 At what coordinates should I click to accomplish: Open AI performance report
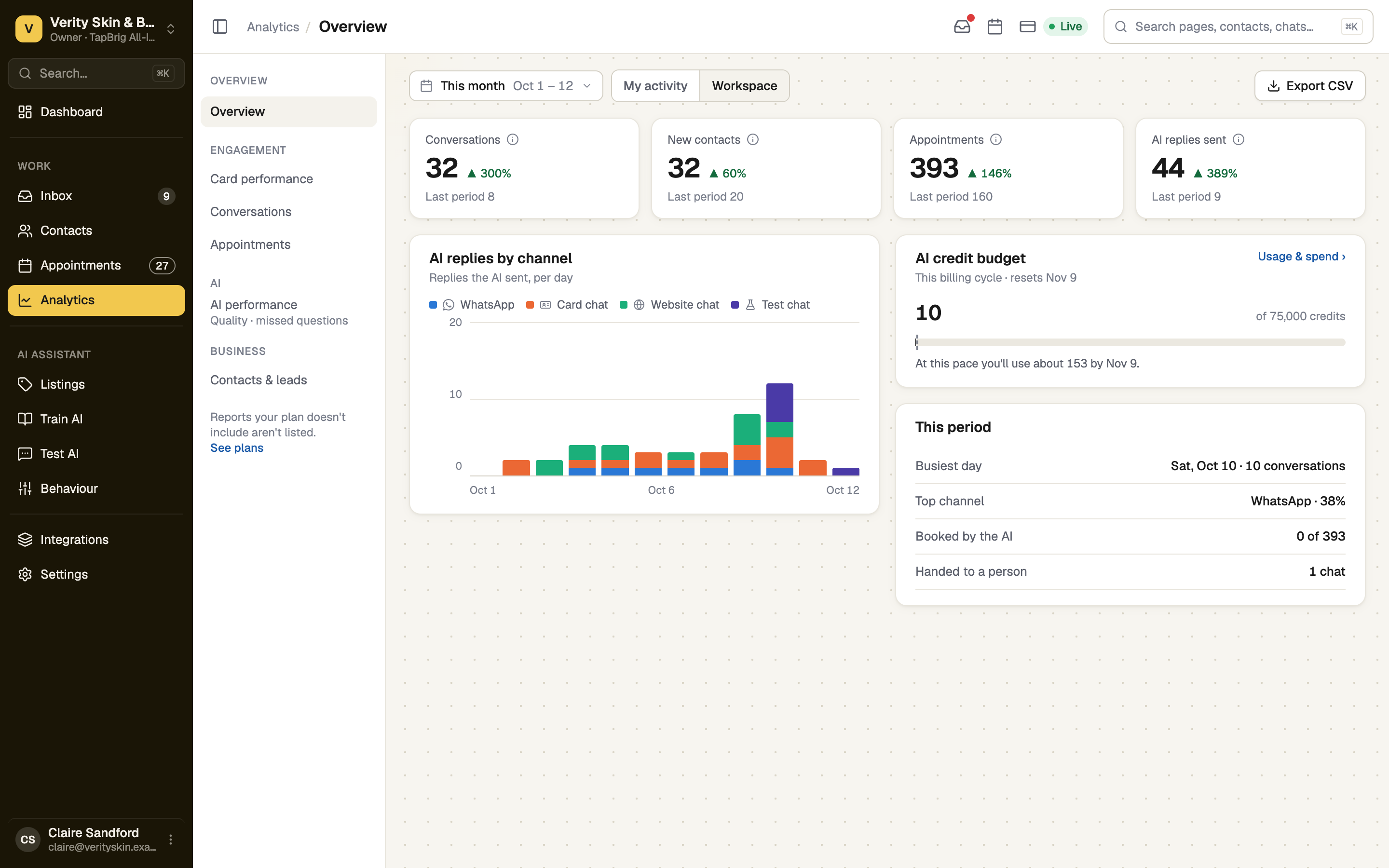click(x=289, y=312)
